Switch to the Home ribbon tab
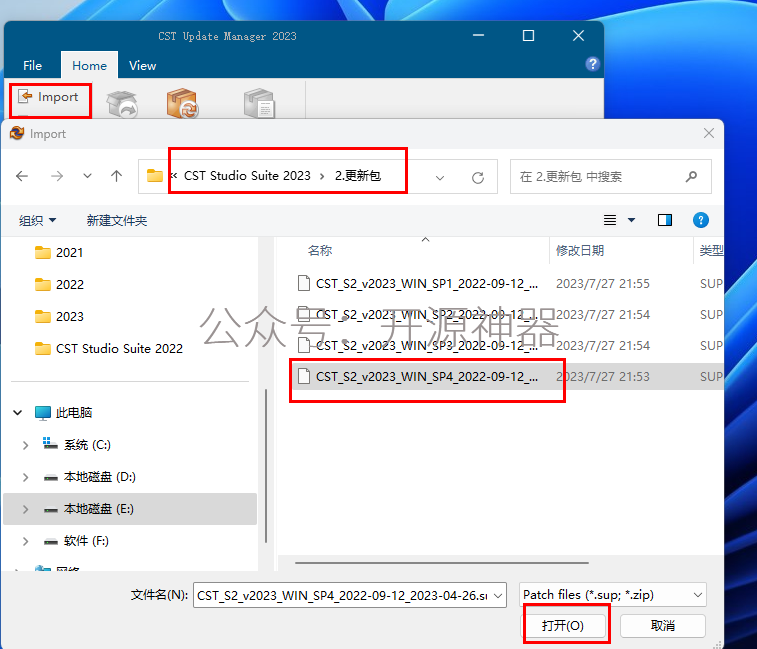757x649 pixels. (x=89, y=66)
